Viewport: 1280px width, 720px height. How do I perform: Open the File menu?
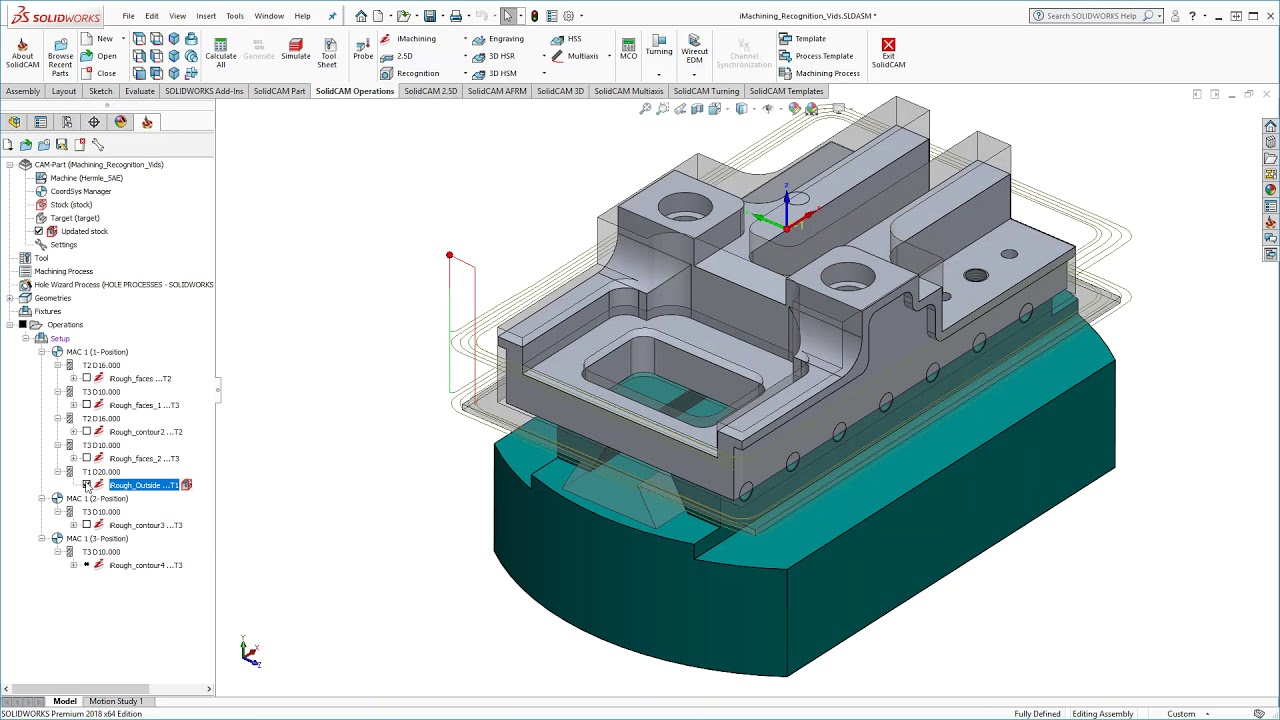128,16
